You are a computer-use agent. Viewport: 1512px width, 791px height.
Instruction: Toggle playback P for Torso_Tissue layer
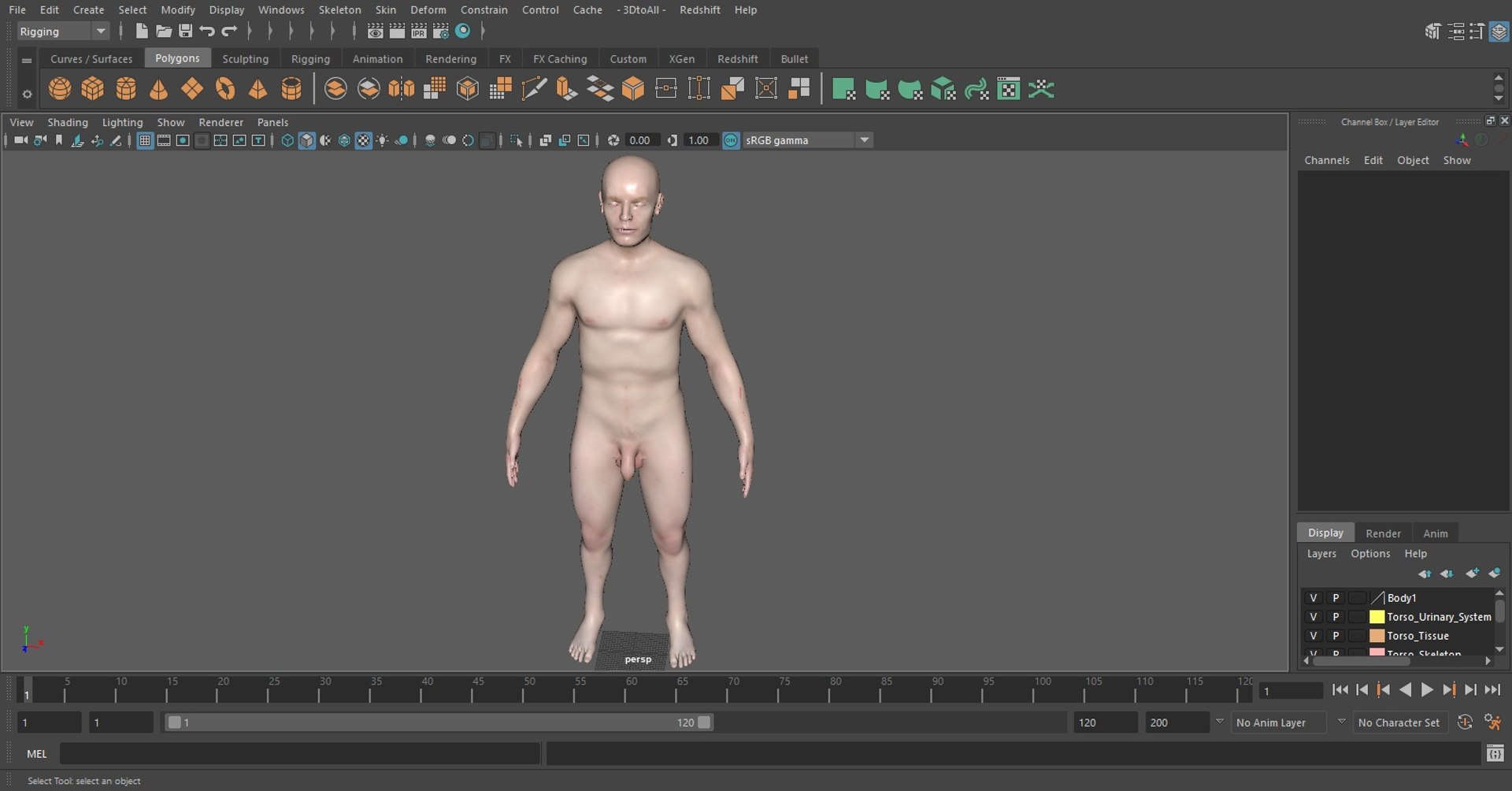[1336, 636]
